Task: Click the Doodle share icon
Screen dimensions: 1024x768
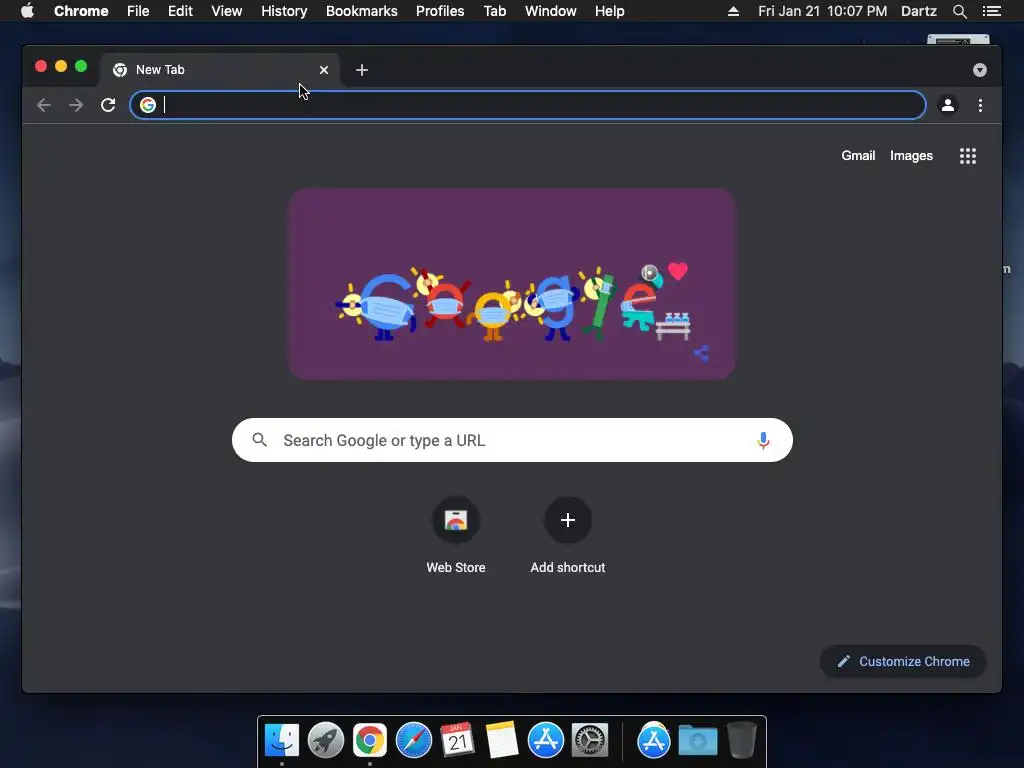Action: (x=701, y=353)
